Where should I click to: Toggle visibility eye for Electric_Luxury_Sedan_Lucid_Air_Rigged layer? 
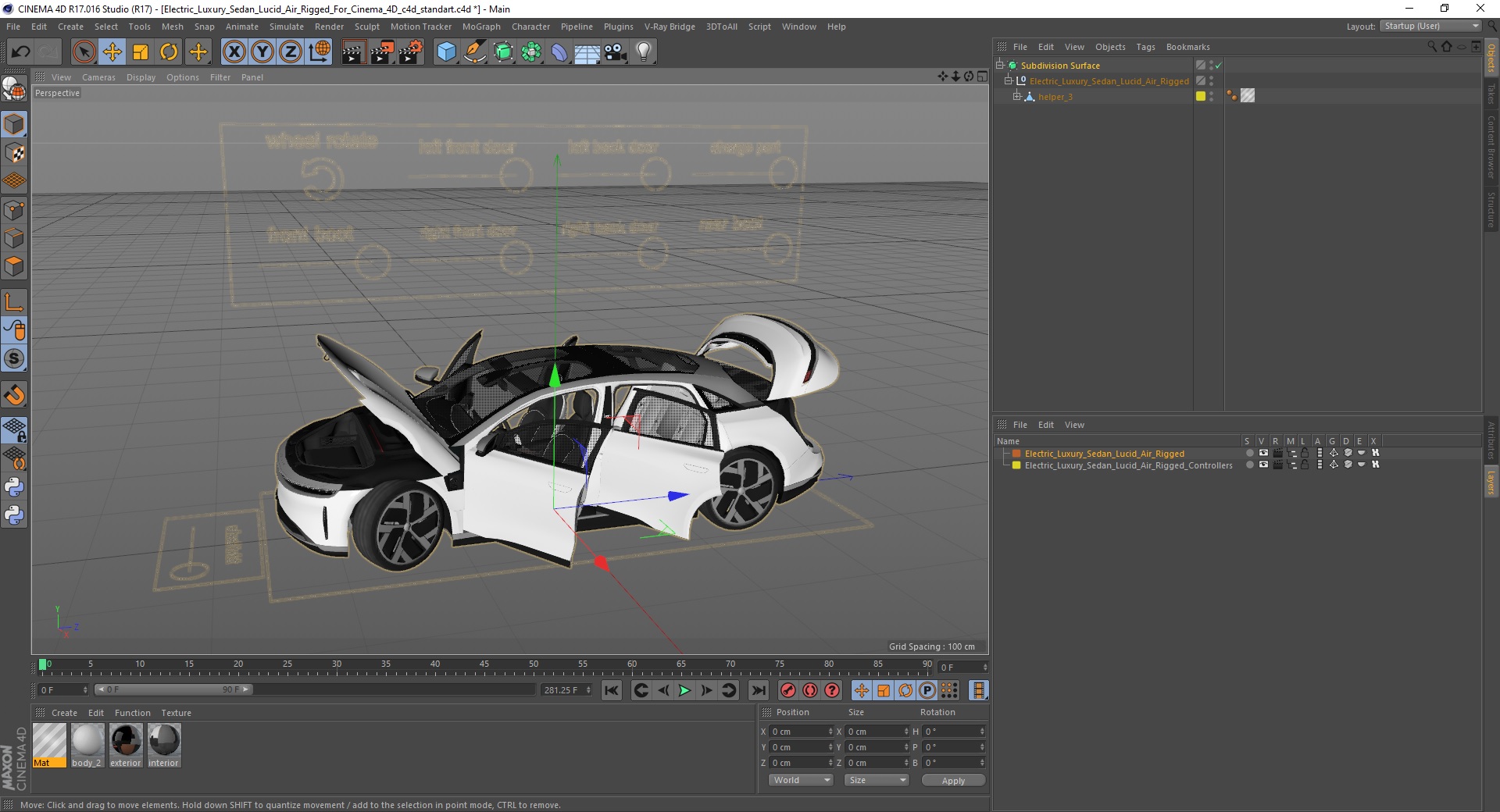1263,453
